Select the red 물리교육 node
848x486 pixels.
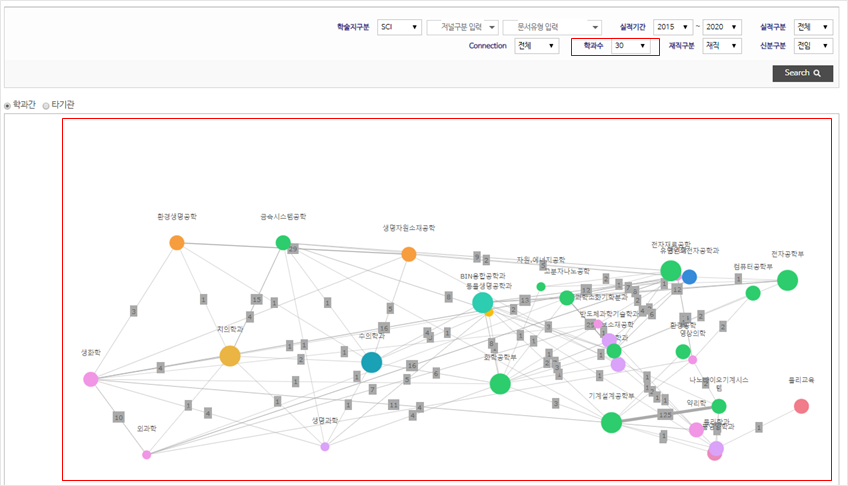801,406
